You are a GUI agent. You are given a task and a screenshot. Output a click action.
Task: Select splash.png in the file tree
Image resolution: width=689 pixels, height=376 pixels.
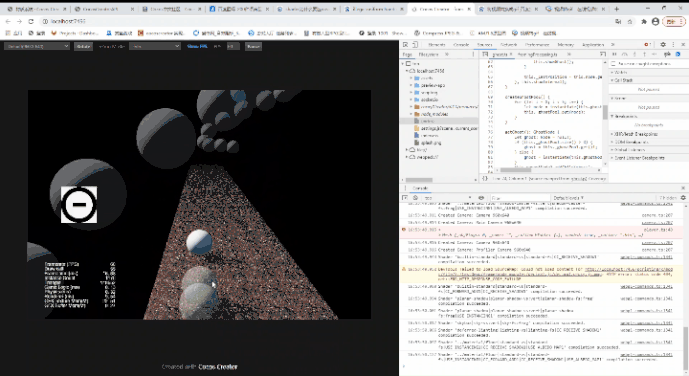431,143
